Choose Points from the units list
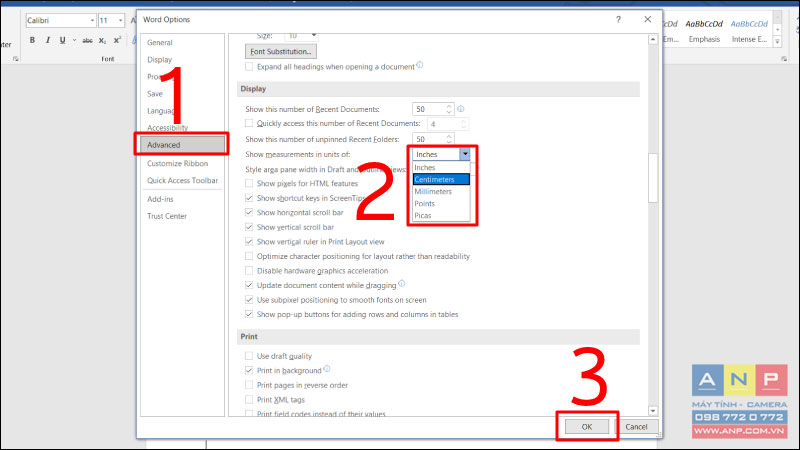The height and width of the screenshot is (450, 800). pyautogui.click(x=441, y=203)
